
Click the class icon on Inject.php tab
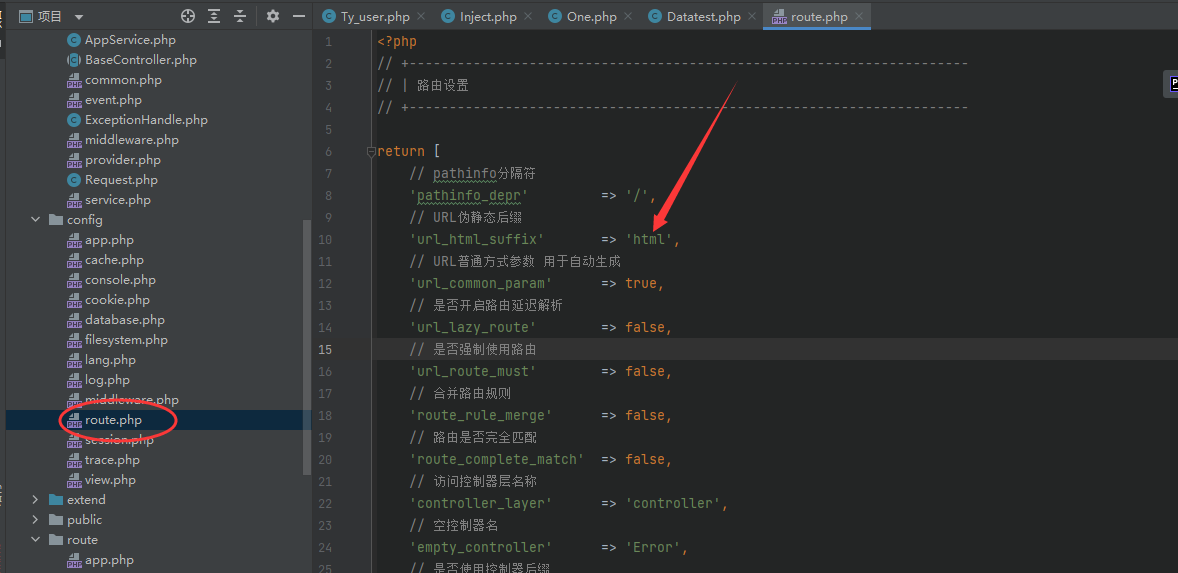(449, 17)
